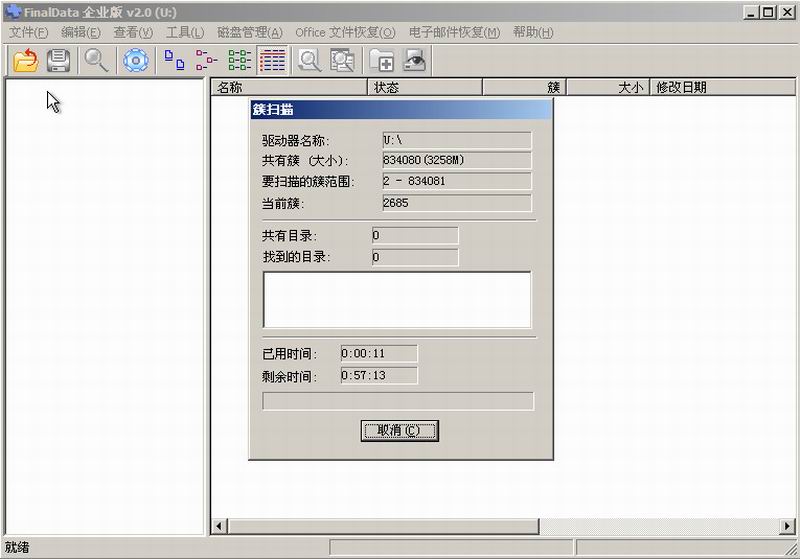Screen dimensions: 800x559
Task: Click the eye viewer icon
Action: point(414,61)
